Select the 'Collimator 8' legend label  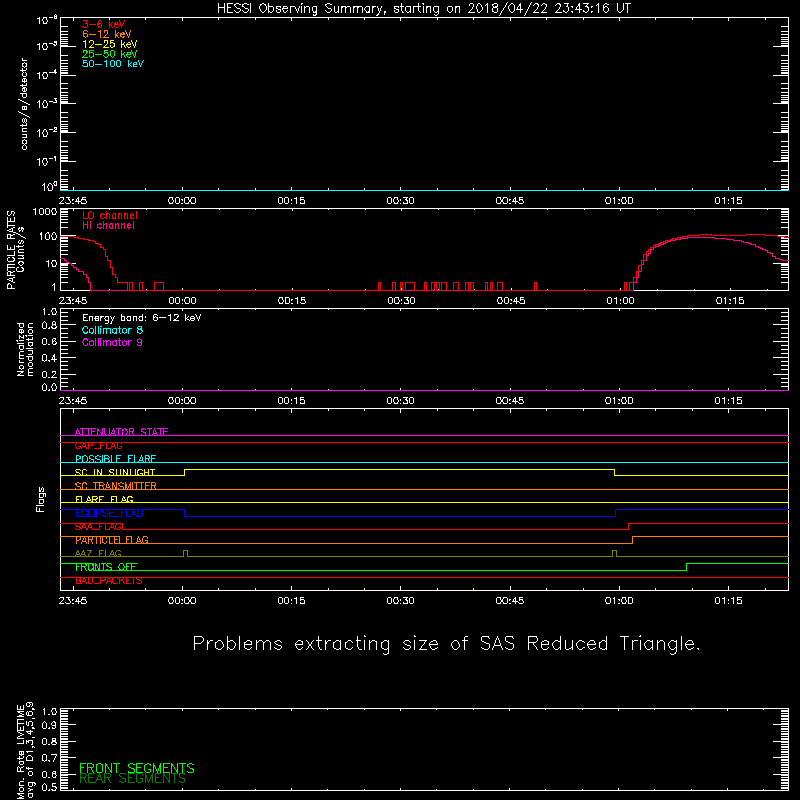112,330
